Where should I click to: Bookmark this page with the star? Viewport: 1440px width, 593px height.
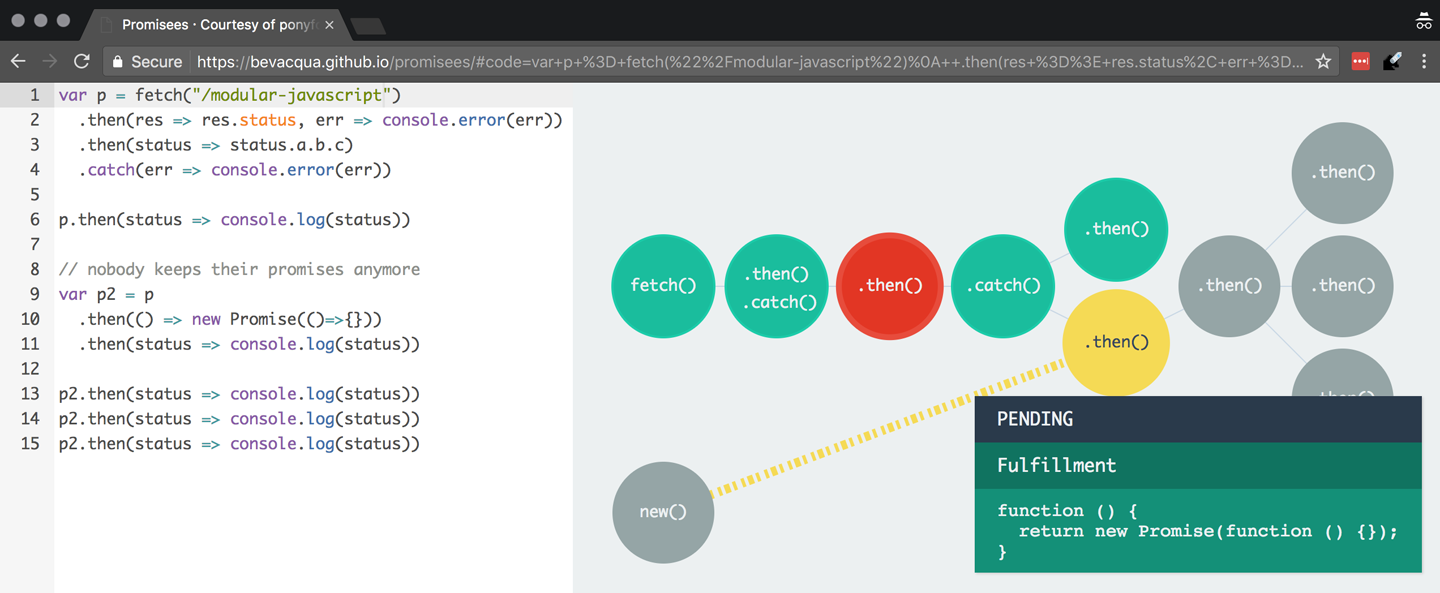click(x=1322, y=61)
